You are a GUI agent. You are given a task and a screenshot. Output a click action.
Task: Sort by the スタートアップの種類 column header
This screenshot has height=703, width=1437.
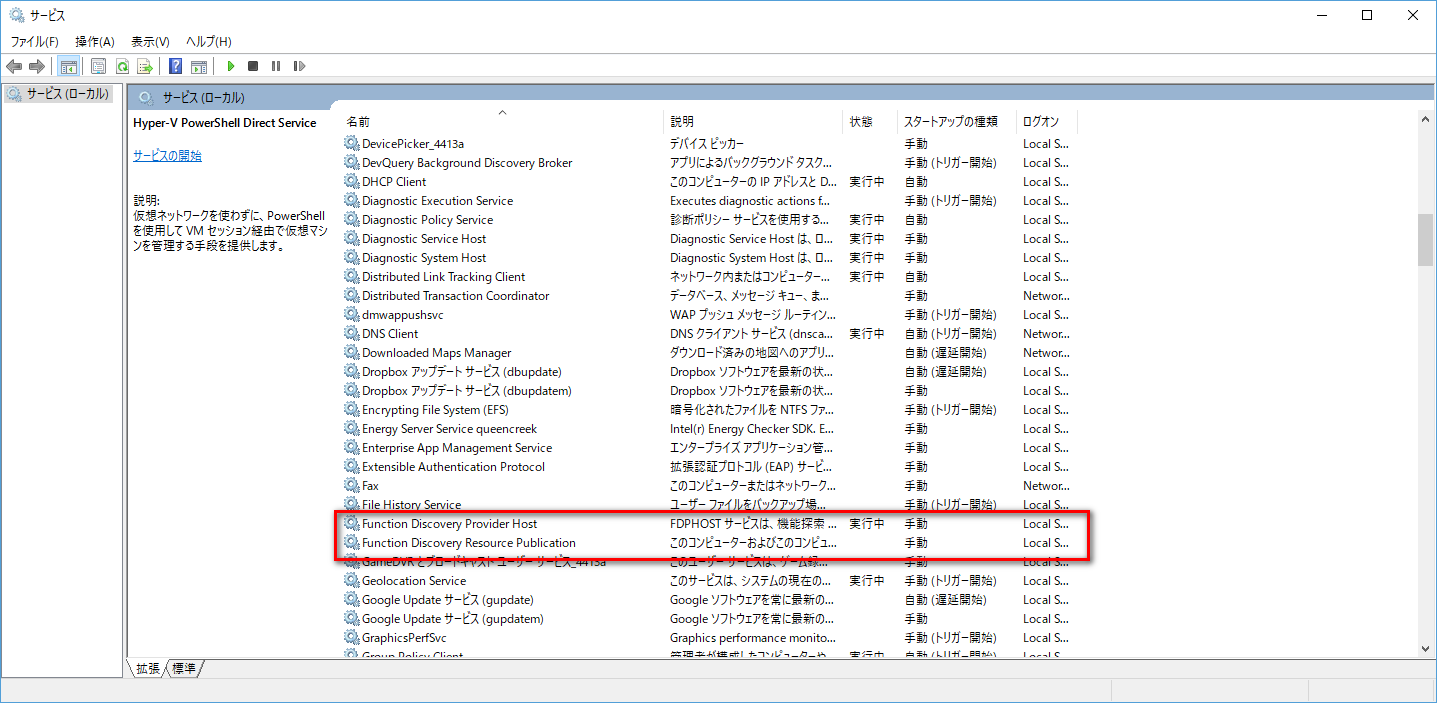[x=950, y=121]
